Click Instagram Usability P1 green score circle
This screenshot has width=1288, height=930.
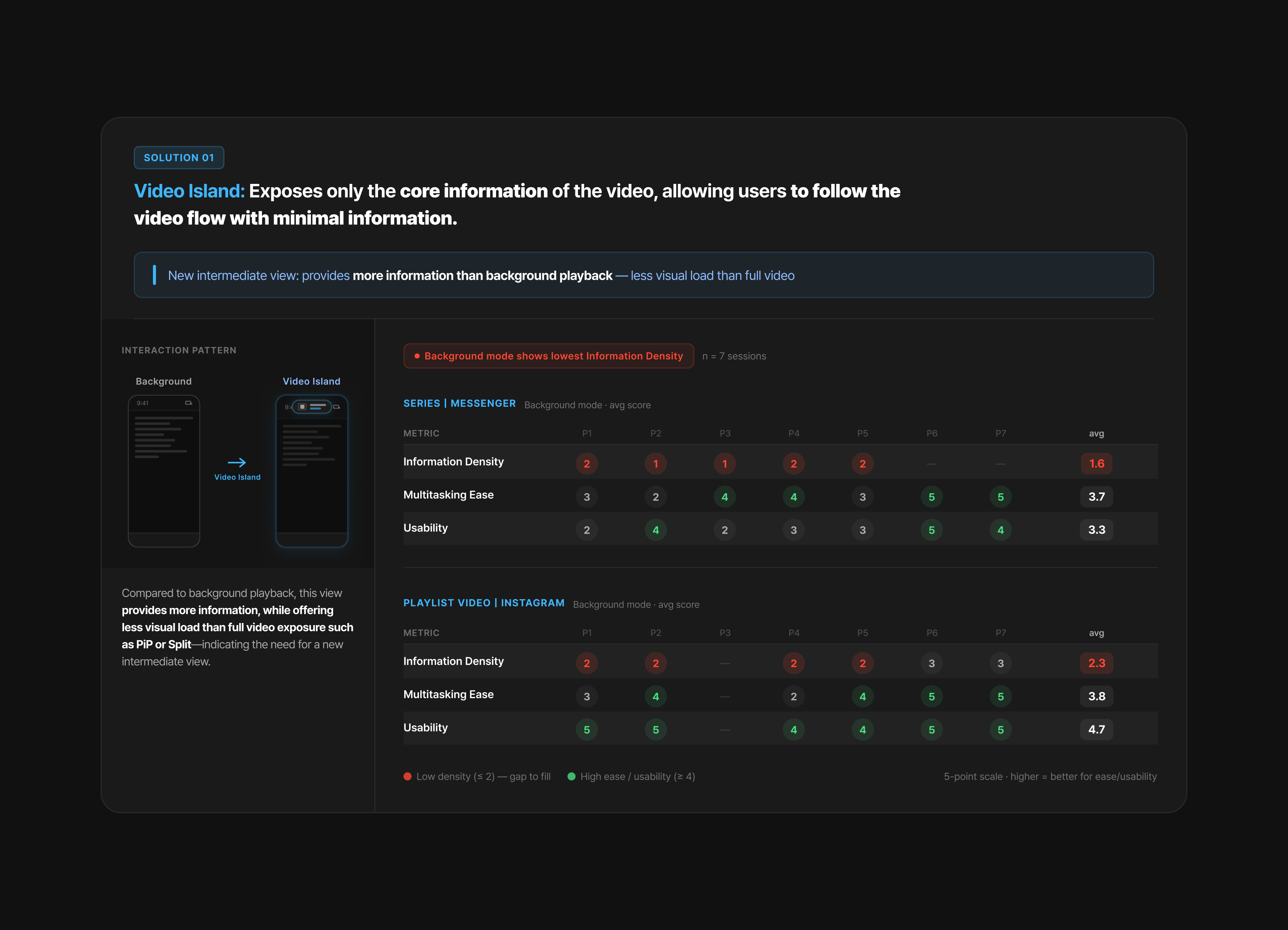(x=587, y=729)
